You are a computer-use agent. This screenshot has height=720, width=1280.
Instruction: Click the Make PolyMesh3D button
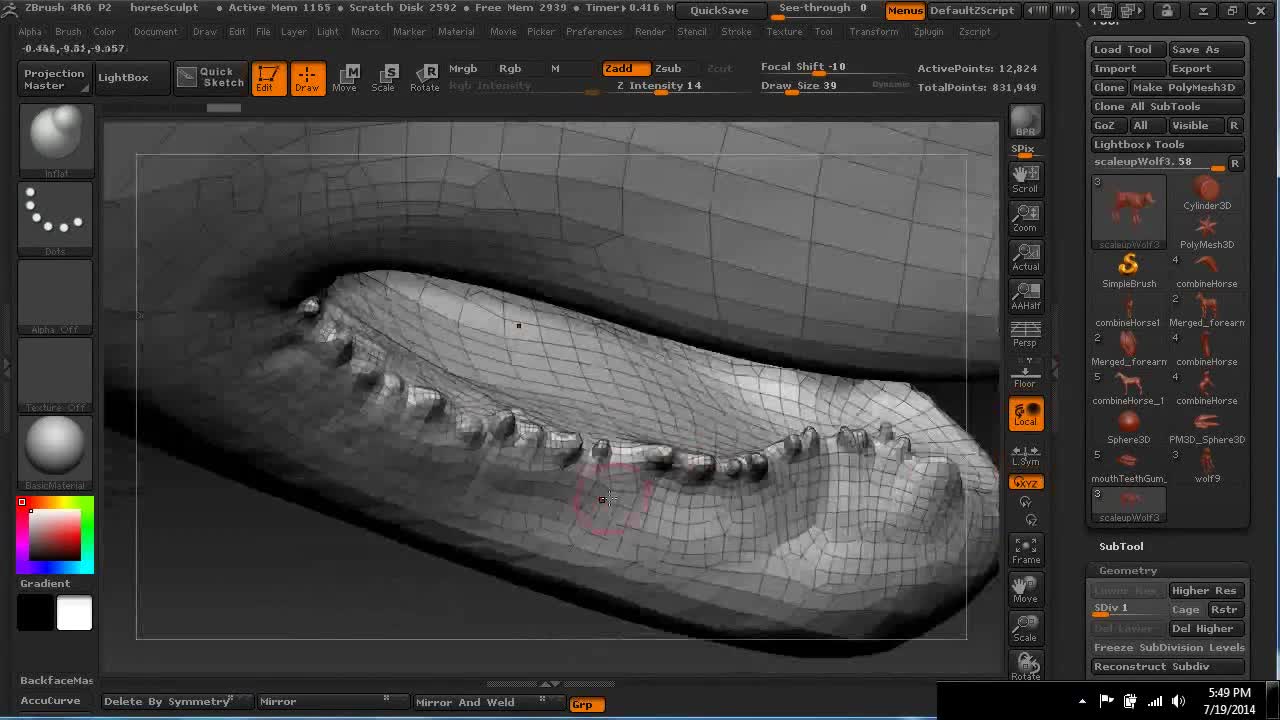pyautogui.click(x=1188, y=87)
